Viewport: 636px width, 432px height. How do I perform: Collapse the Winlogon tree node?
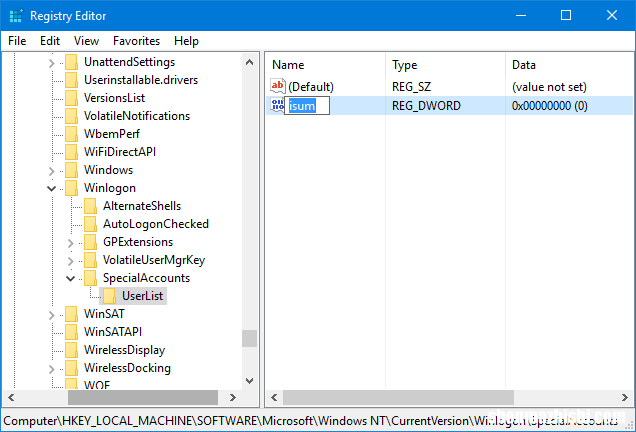point(51,188)
